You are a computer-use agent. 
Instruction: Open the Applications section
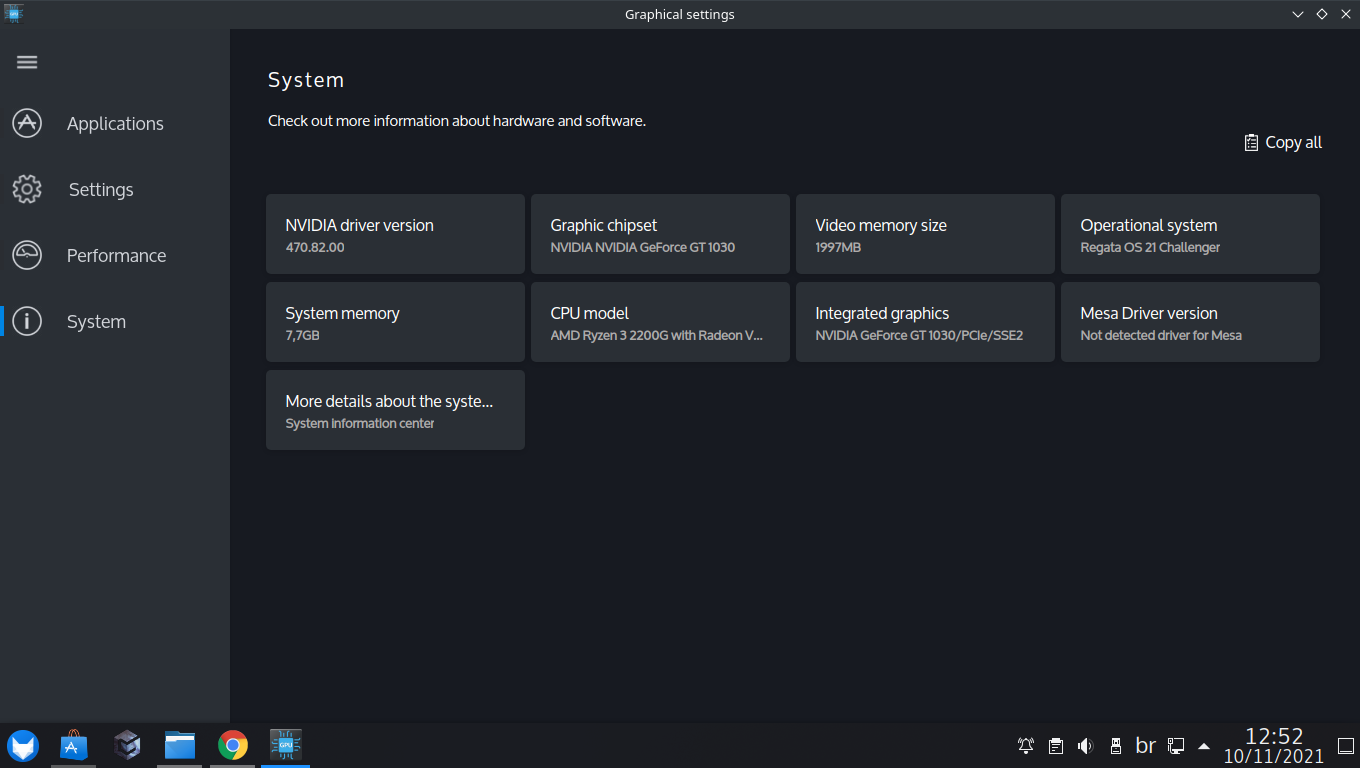click(x=115, y=124)
